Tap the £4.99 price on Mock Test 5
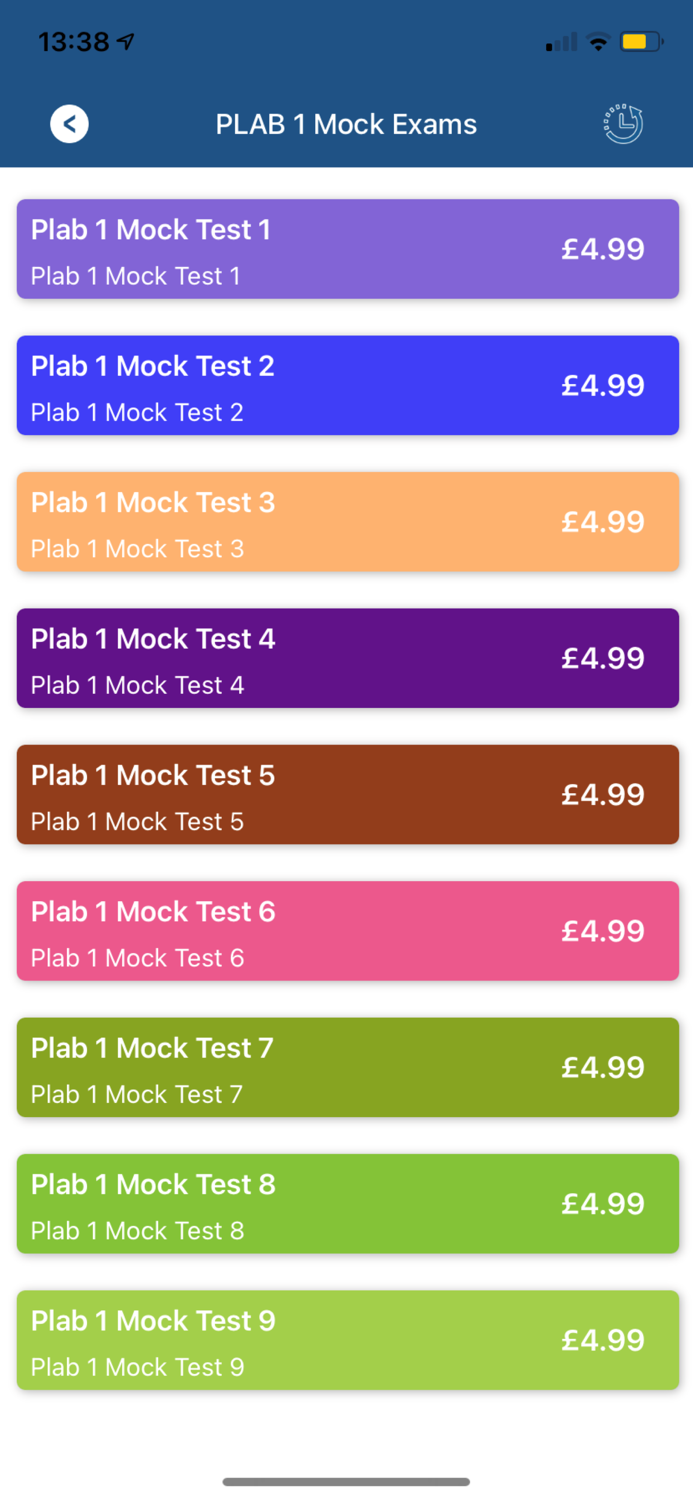693x1500 pixels. pyautogui.click(x=603, y=794)
